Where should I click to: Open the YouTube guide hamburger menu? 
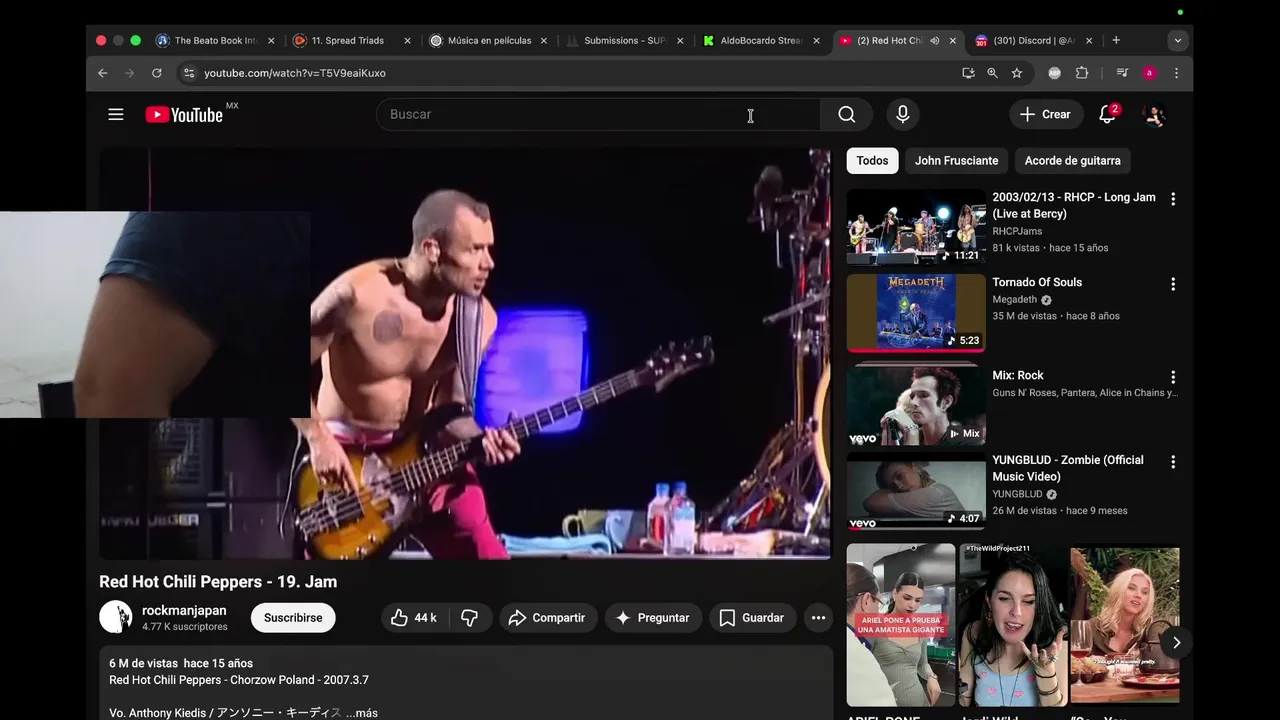tap(116, 114)
